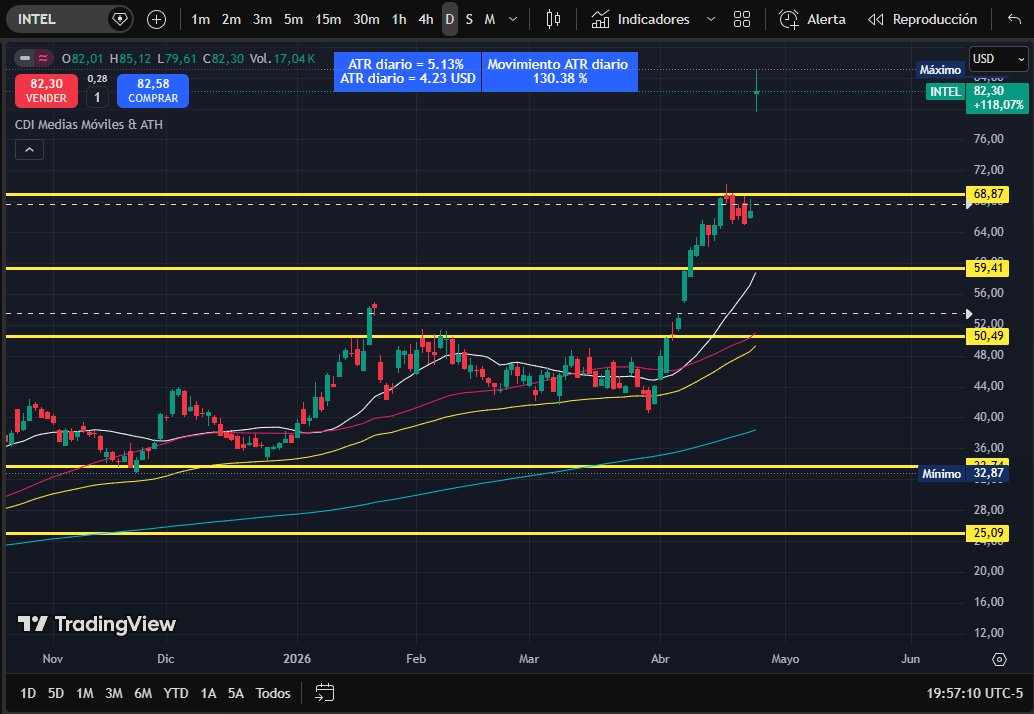Edit the order quantity field showing 1
The image size is (1034, 714).
point(97,98)
